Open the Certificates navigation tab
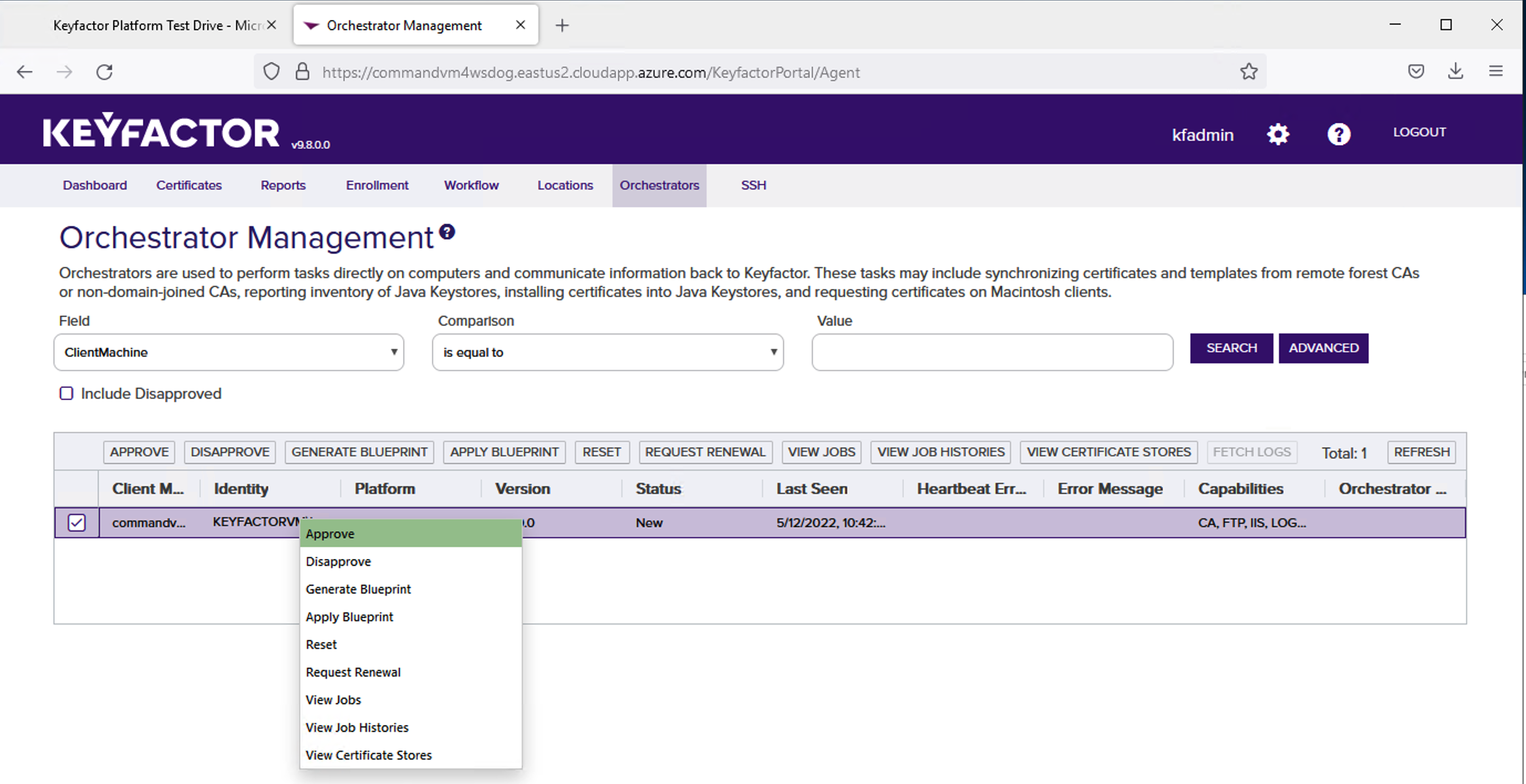 [x=188, y=185]
